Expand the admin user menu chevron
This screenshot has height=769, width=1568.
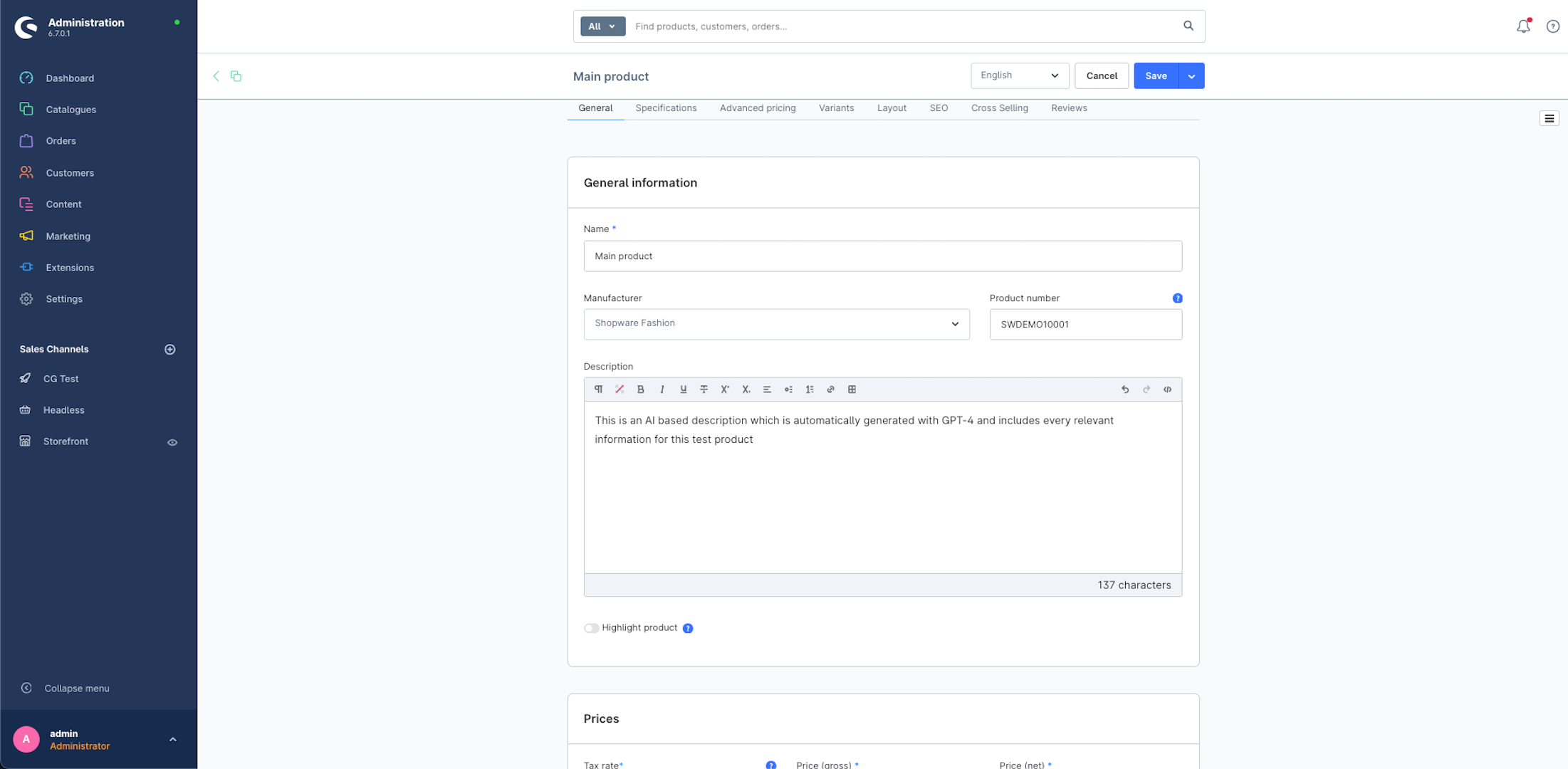click(x=173, y=740)
